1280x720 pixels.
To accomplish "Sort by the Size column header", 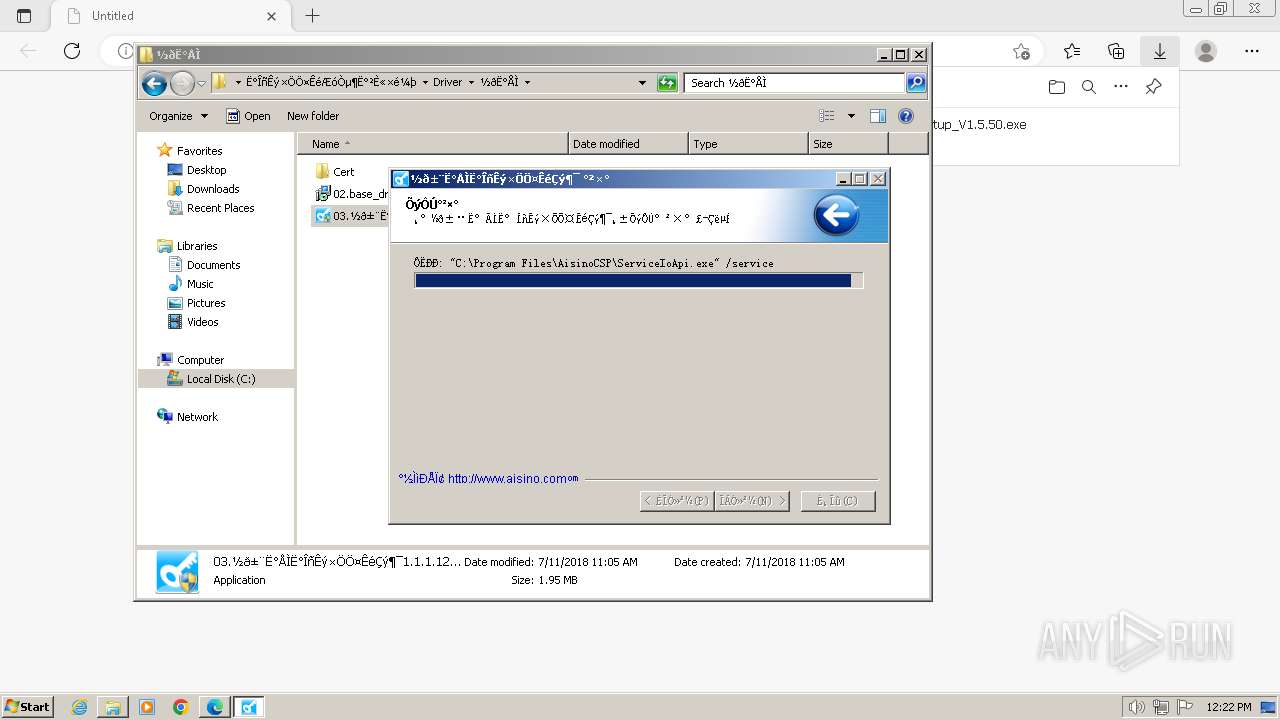I will click(x=848, y=144).
